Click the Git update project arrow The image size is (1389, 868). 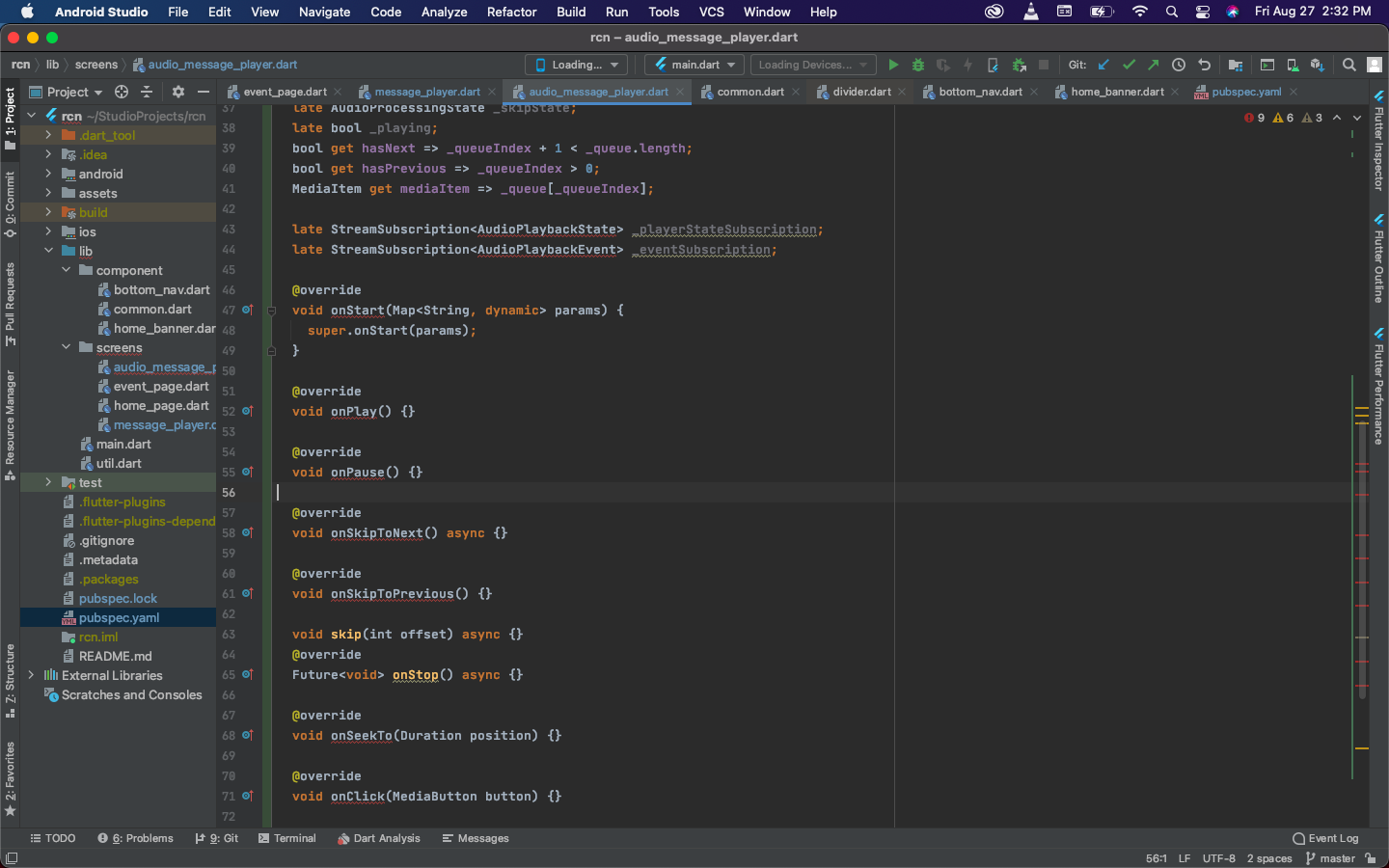[1103, 65]
